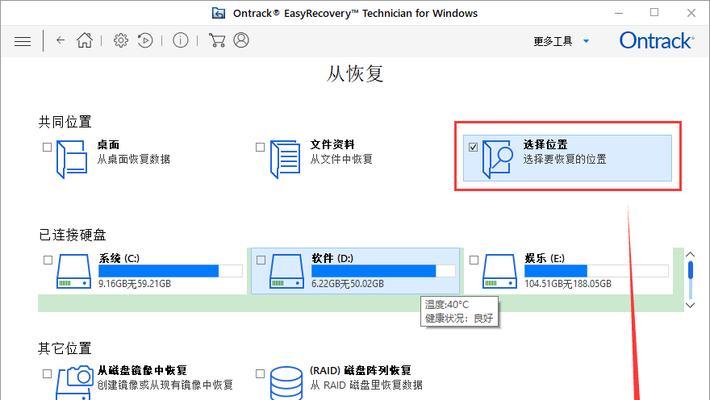The width and height of the screenshot is (710, 400).
Task: Click the 文件资料 documents icon
Action: pos(285,159)
